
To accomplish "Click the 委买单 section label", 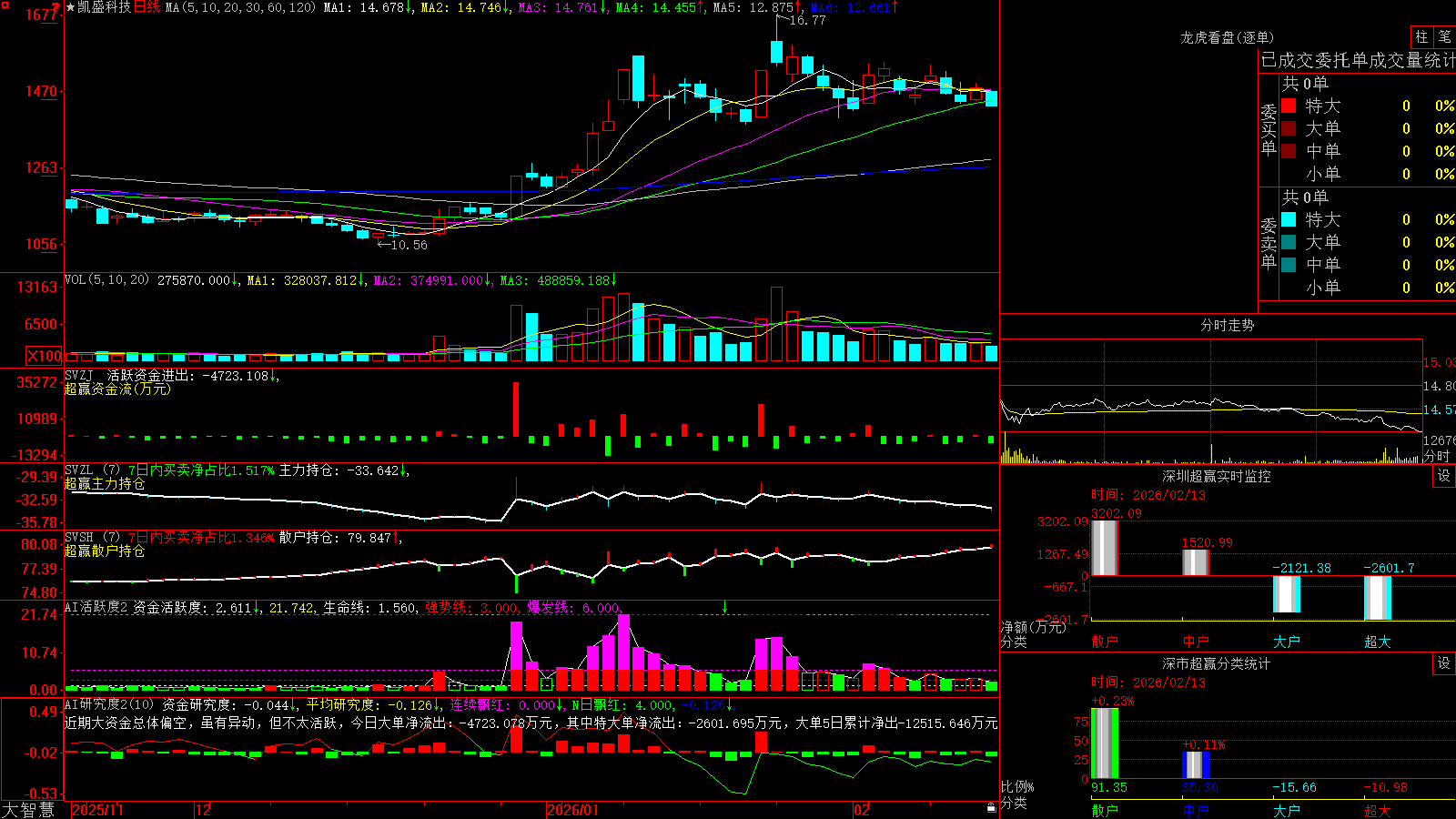I will [x=1269, y=129].
